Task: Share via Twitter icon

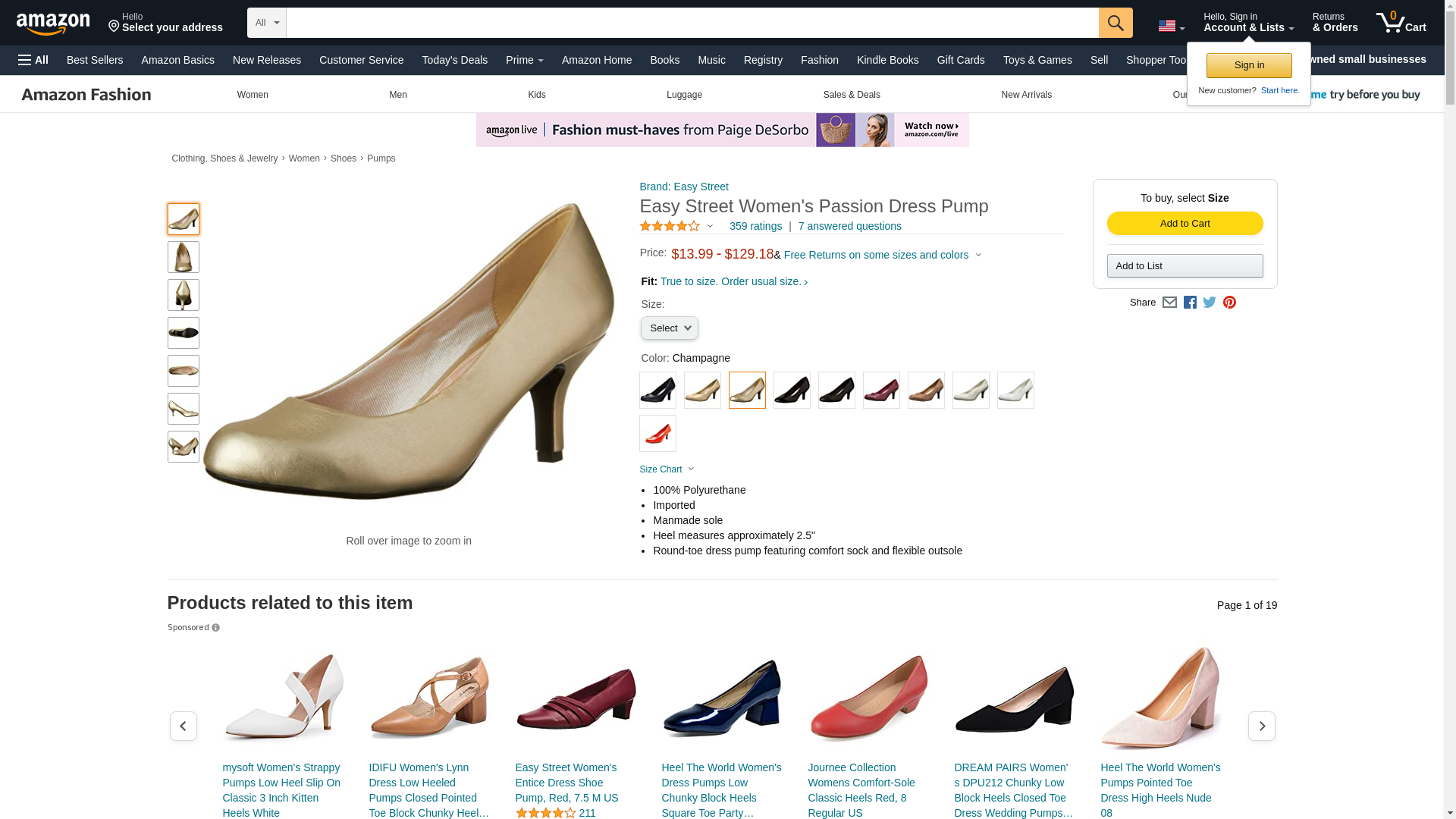Action: tap(1209, 303)
